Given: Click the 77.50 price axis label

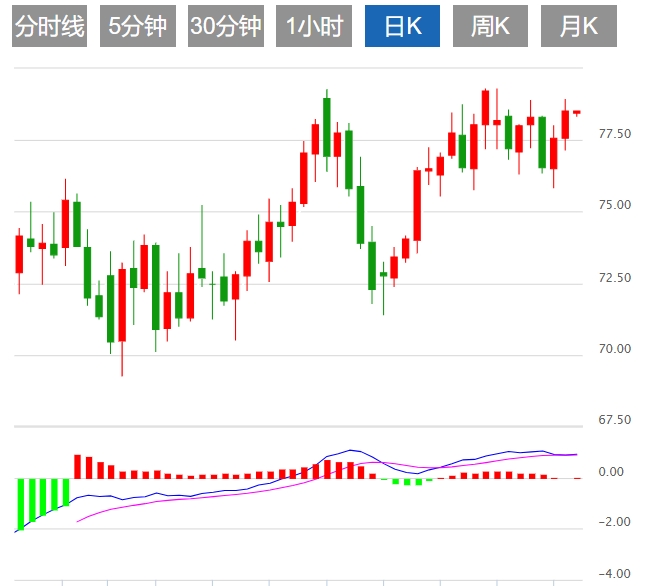Looking at the screenshot, I should click(x=615, y=134).
